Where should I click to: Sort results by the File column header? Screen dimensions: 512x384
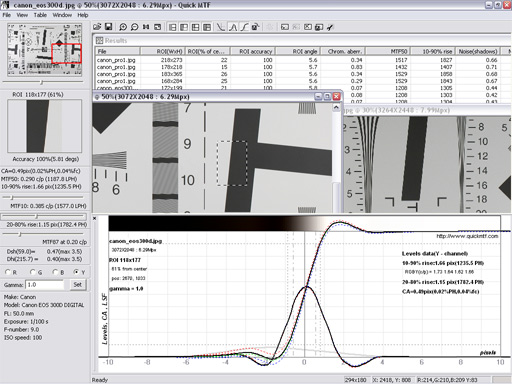coord(118,51)
